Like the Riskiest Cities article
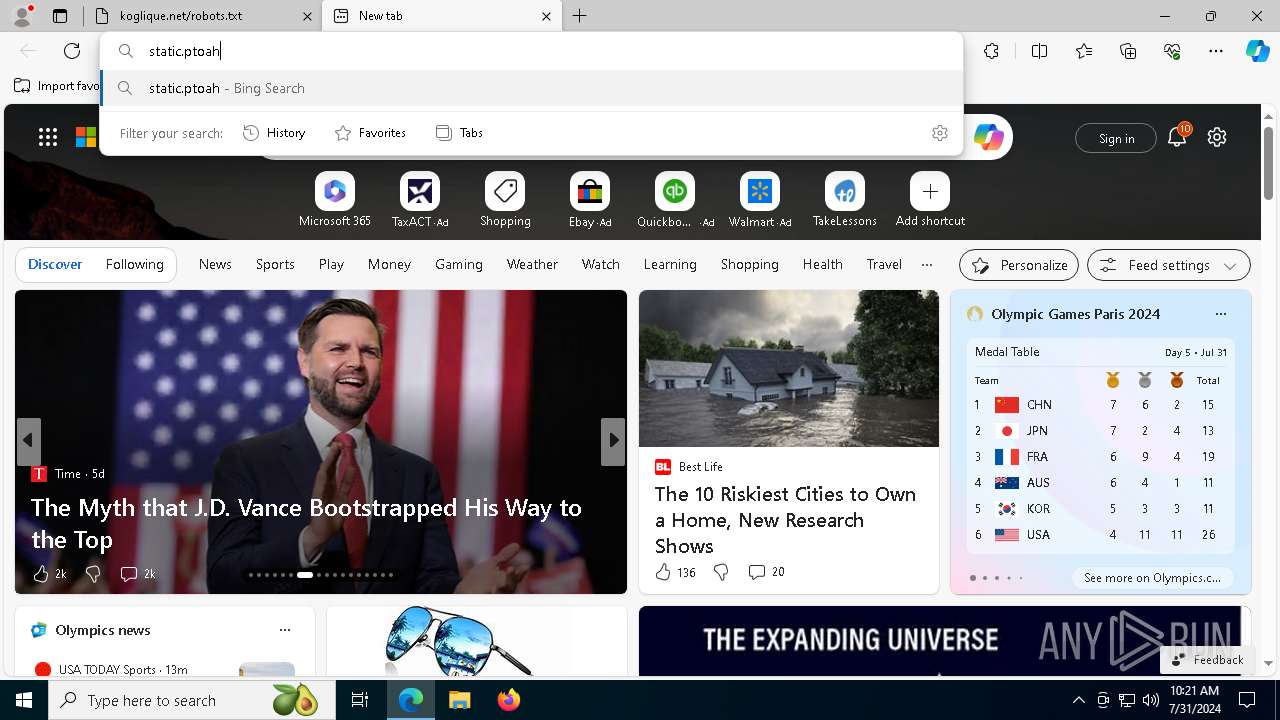1280x720 pixels. click(675, 572)
